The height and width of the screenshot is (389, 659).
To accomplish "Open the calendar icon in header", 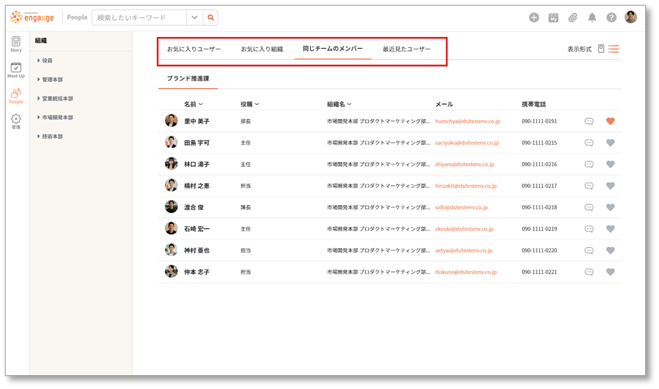I will tap(553, 17).
